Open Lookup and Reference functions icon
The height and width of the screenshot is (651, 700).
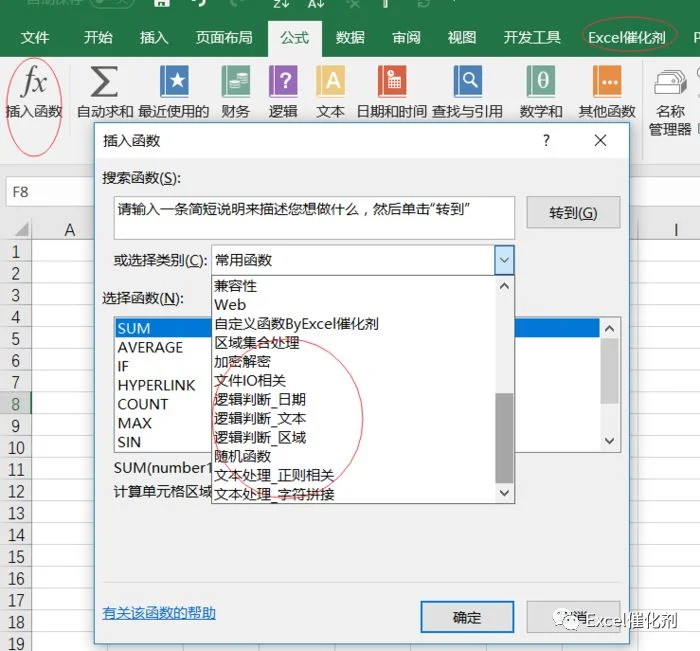tap(468, 81)
